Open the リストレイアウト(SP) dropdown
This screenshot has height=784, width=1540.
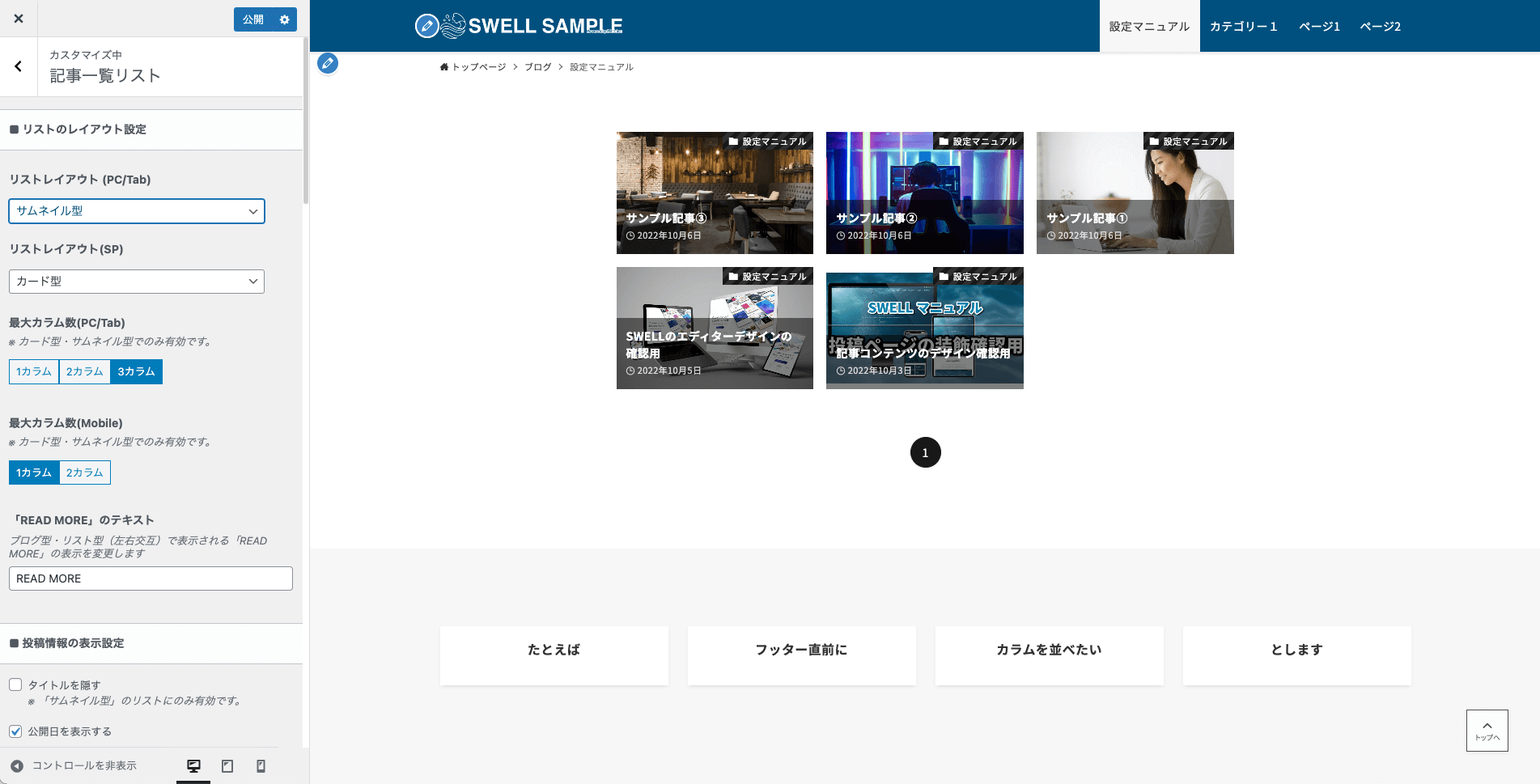(136, 282)
